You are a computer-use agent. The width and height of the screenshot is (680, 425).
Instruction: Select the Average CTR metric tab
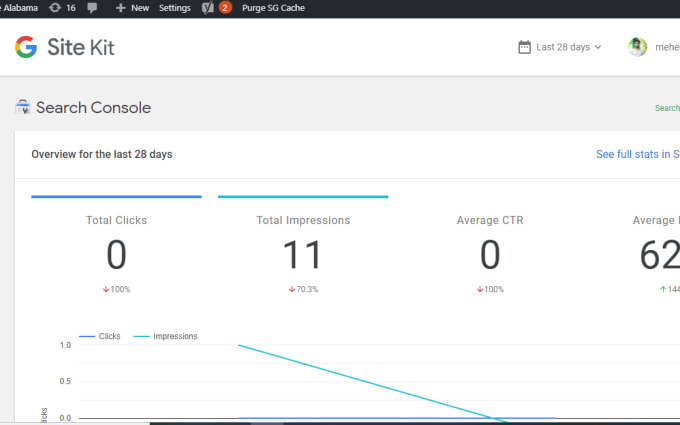point(490,245)
